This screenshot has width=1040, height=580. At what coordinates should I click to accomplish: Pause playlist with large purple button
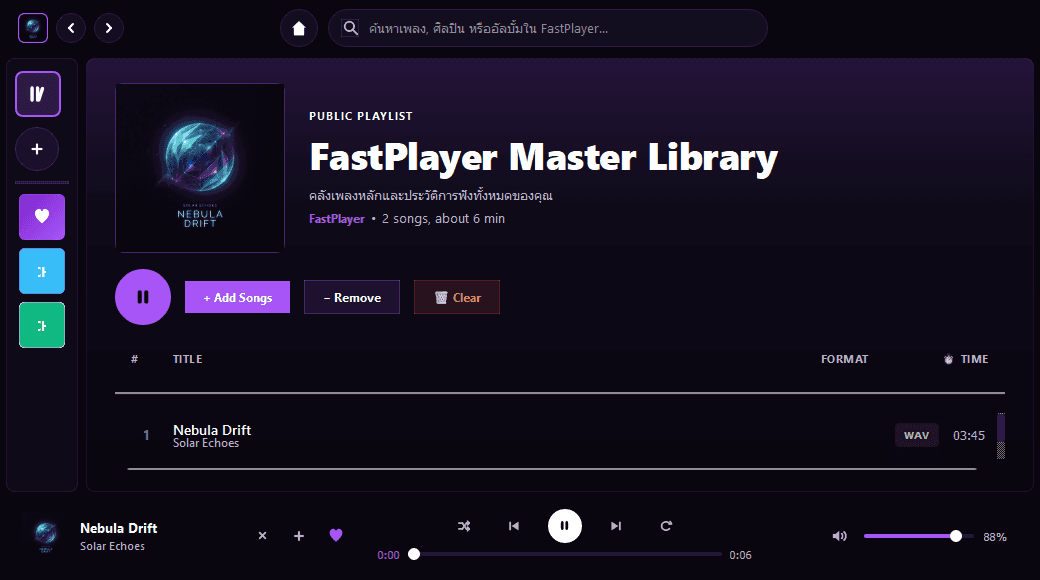(143, 297)
